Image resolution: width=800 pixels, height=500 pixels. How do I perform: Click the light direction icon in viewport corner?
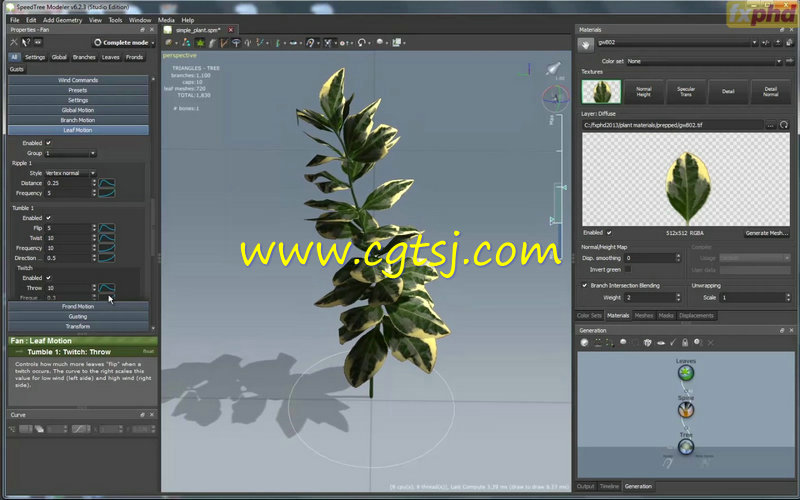click(553, 68)
